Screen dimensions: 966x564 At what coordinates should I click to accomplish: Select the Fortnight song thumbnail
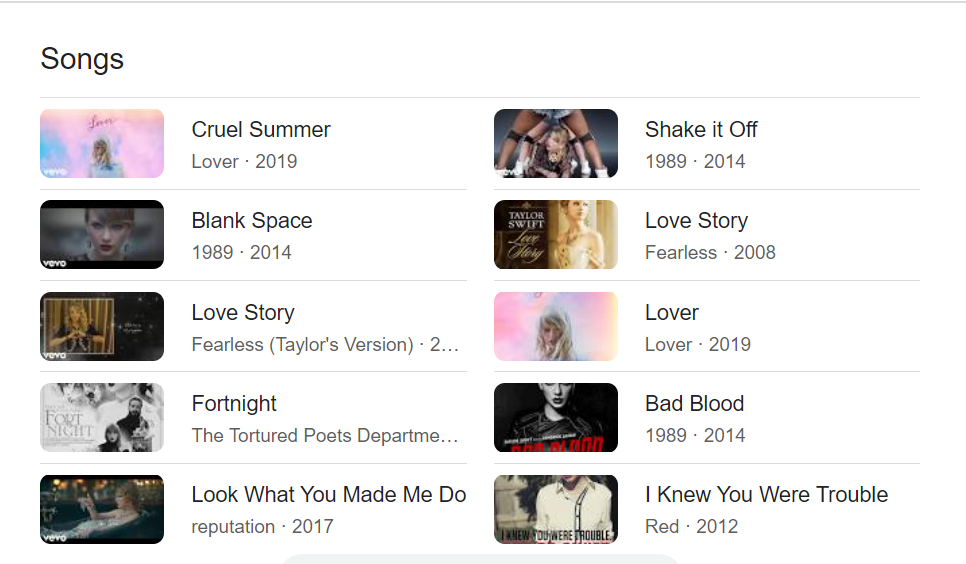102,418
